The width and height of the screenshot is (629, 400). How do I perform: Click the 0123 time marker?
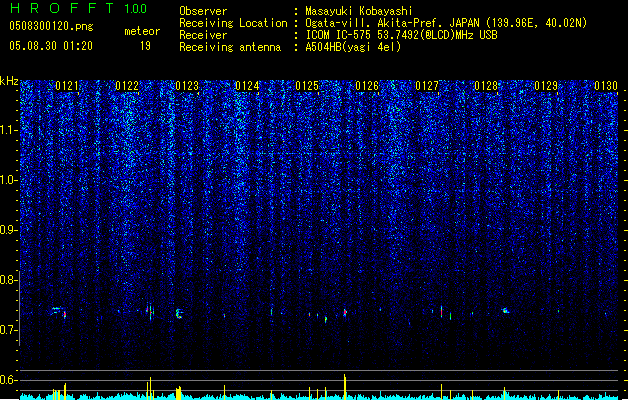(x=187, y=86)
